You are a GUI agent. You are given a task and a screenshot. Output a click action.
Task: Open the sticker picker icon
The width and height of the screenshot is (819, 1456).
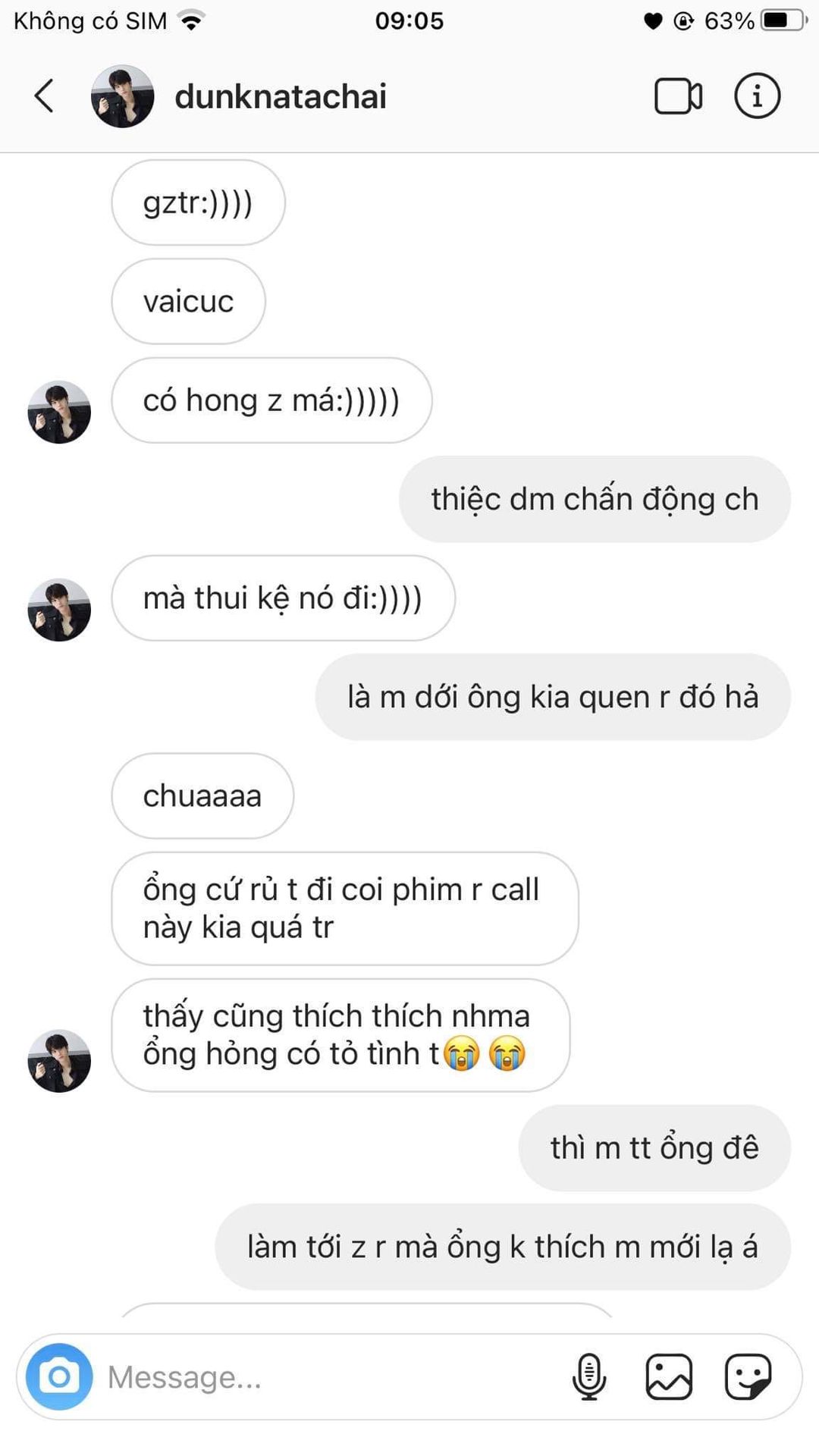click(748, 1376)
